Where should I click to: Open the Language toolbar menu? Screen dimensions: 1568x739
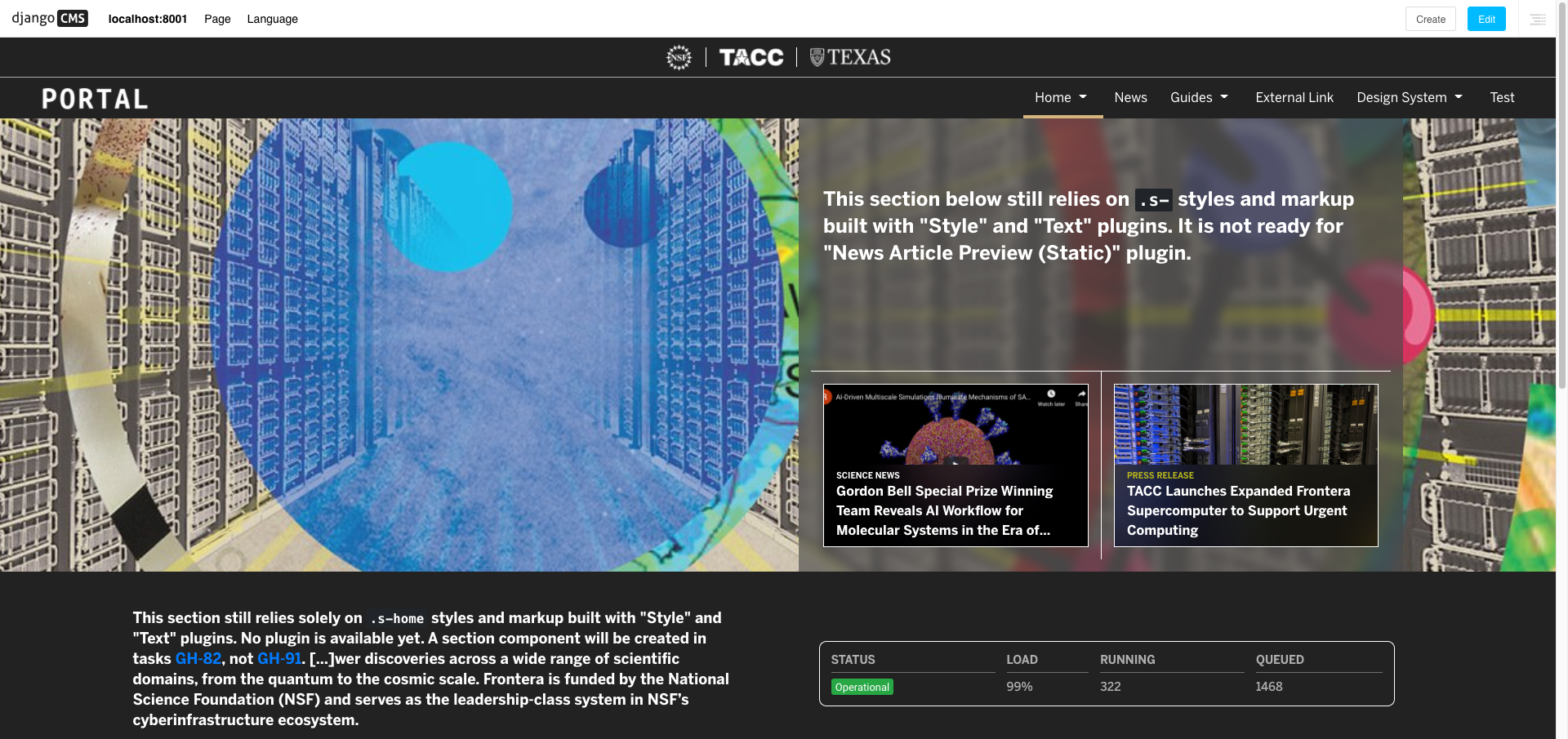[x=273, y=19]
